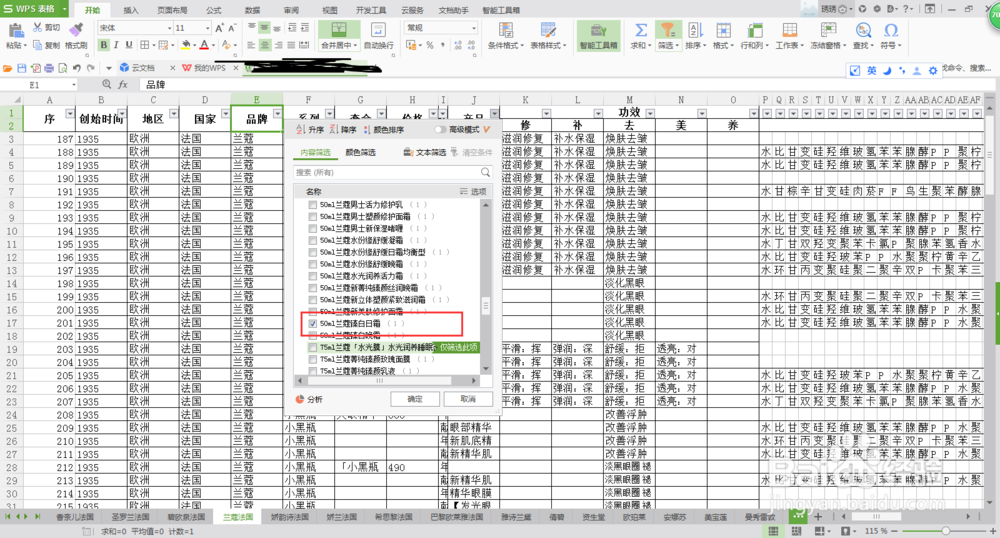Viewport: 1000px width, 538px height.
Task: Click the search magnifier in filter box
Action: [x=485, y=172]
